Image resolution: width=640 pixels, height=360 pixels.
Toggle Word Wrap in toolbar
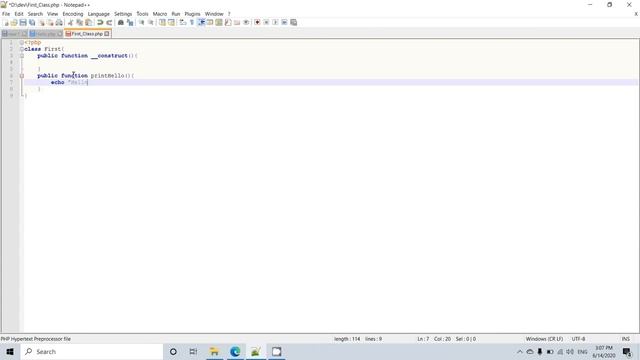[183, 22]
